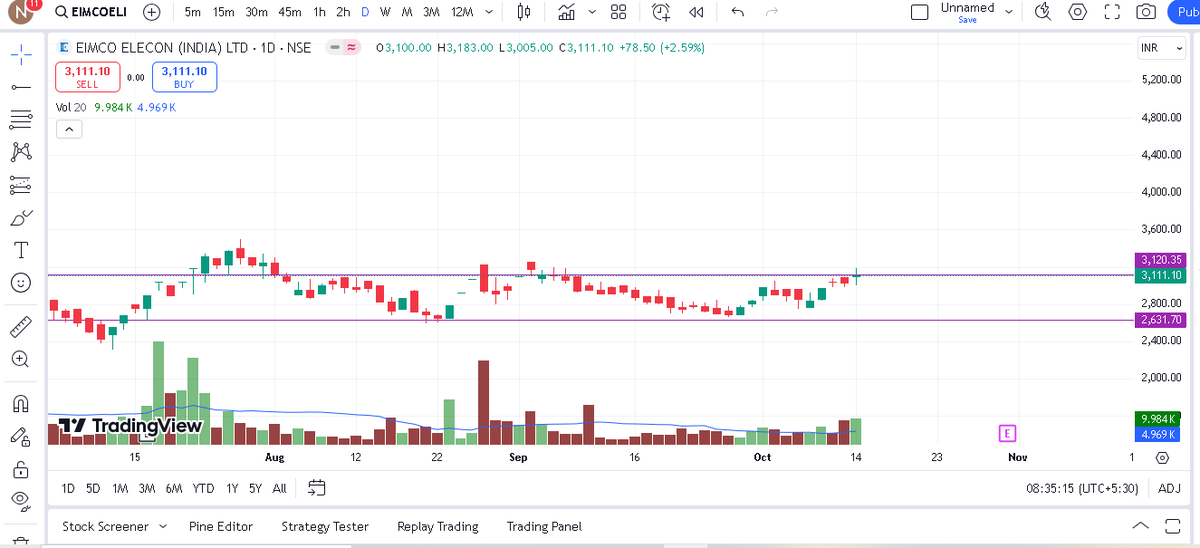
Task: Open the user profile avatar menu
Action: (x=21, y=13)
